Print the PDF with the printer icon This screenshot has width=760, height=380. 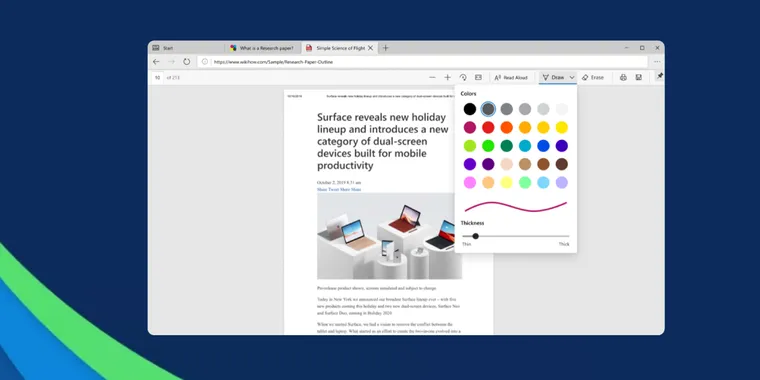tap(623, 78)
